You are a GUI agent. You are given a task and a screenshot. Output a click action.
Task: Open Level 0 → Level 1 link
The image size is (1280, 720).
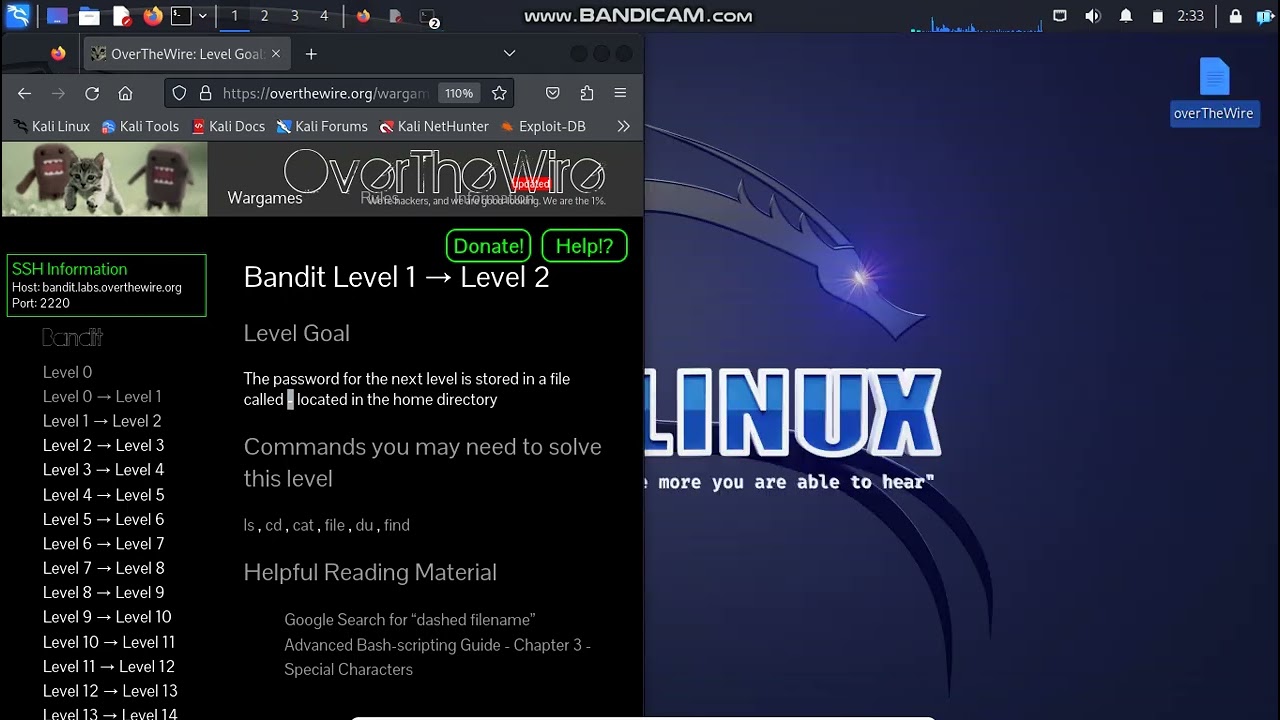point(102,396)
